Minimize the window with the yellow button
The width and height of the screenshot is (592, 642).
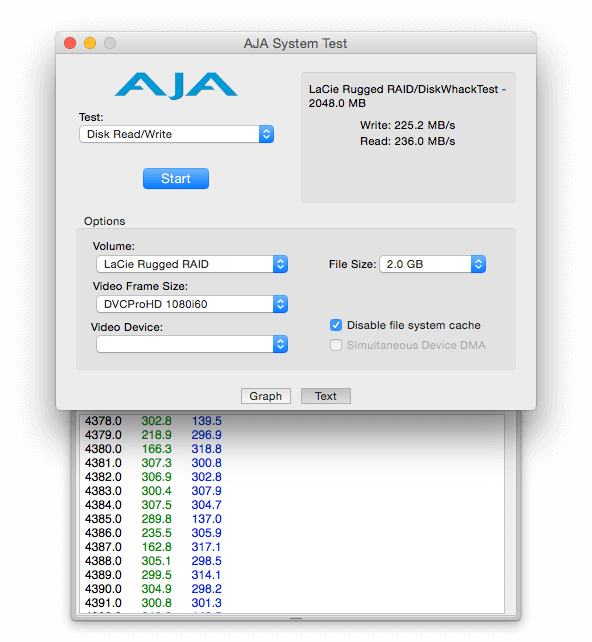tap(90, 43)
